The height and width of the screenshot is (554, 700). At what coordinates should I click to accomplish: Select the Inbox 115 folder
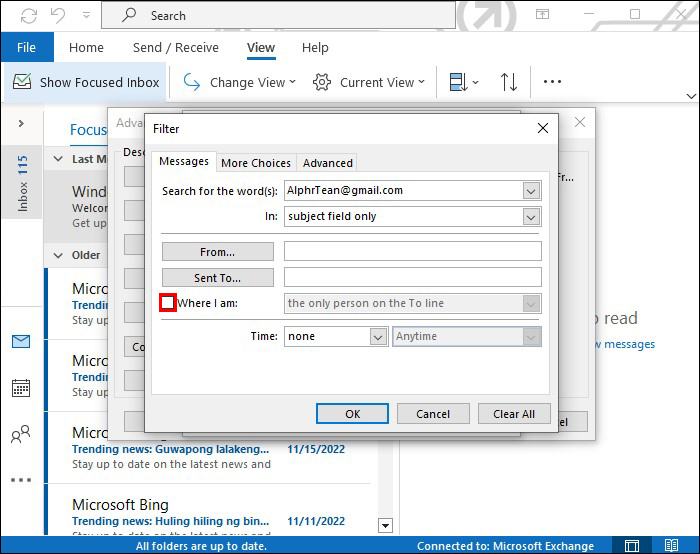(22, 183)
